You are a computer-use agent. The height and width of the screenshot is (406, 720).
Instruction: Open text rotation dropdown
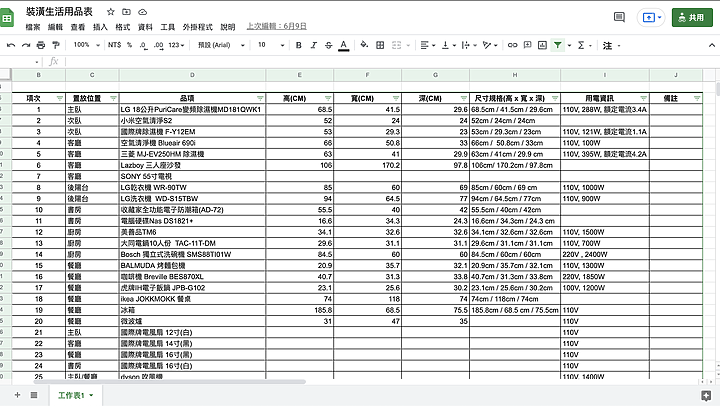490,45
